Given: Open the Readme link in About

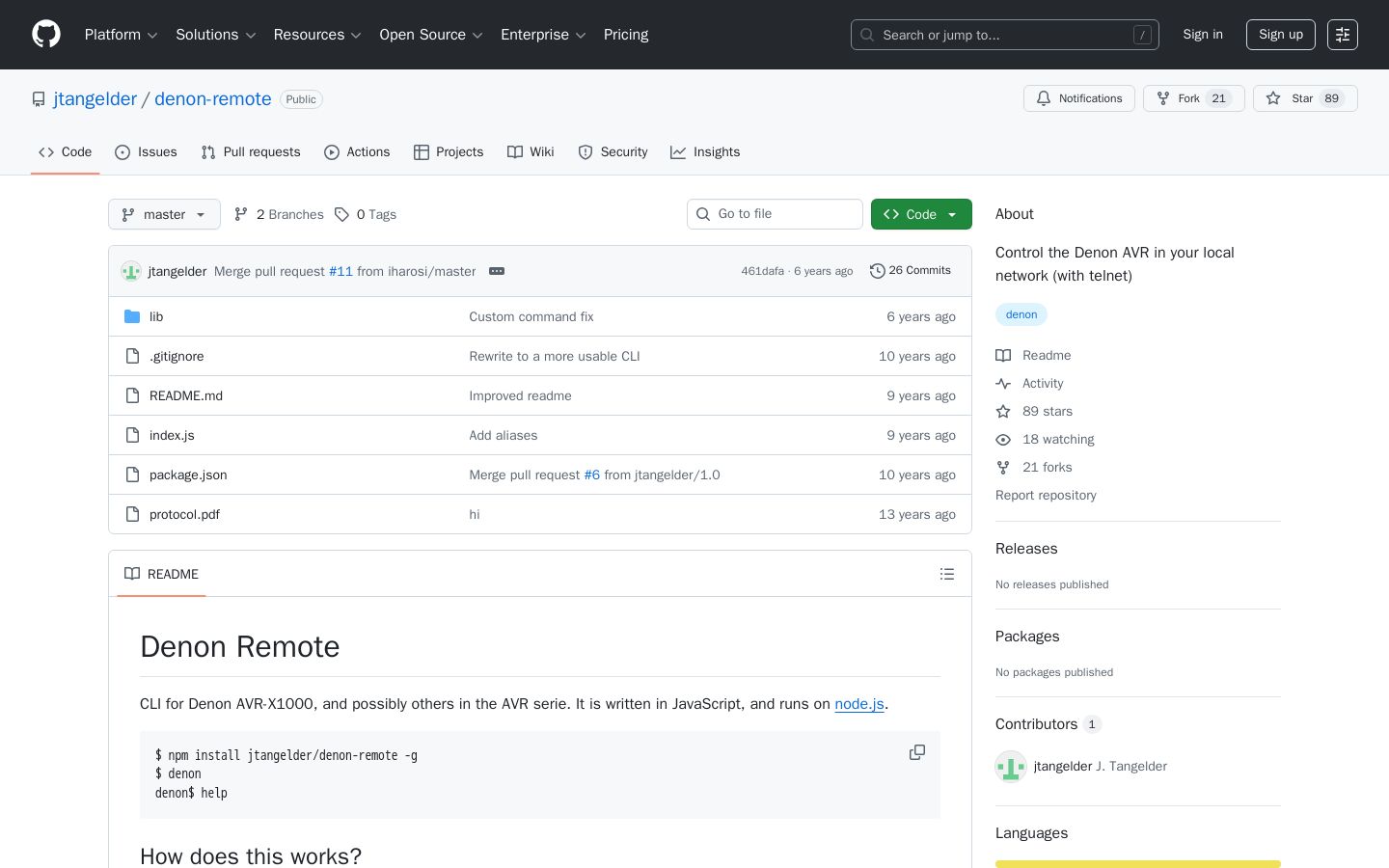Looking at the screenshot, I should [x=1034, y=355].
